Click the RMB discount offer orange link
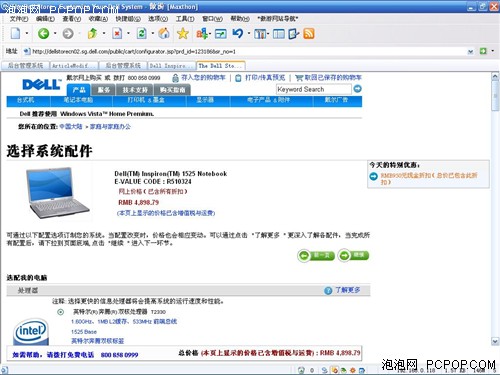The width and height of the screenshot is (500, 375). pos(429,179)
